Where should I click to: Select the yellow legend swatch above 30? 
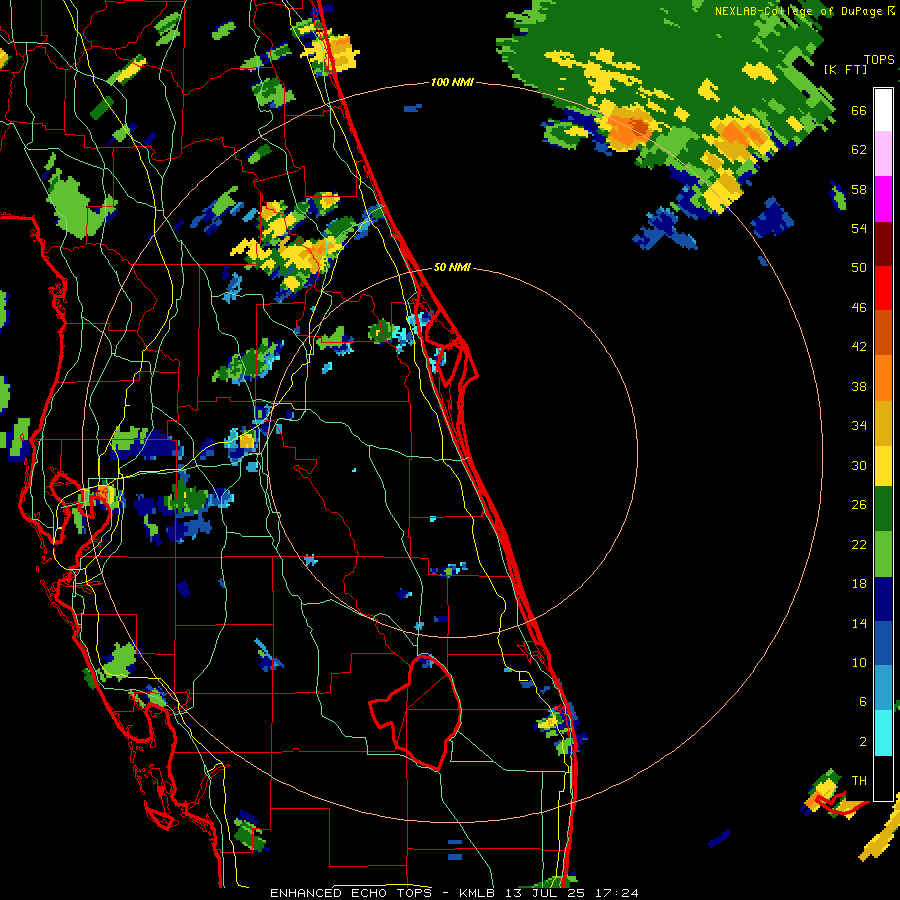pos(883,466)
